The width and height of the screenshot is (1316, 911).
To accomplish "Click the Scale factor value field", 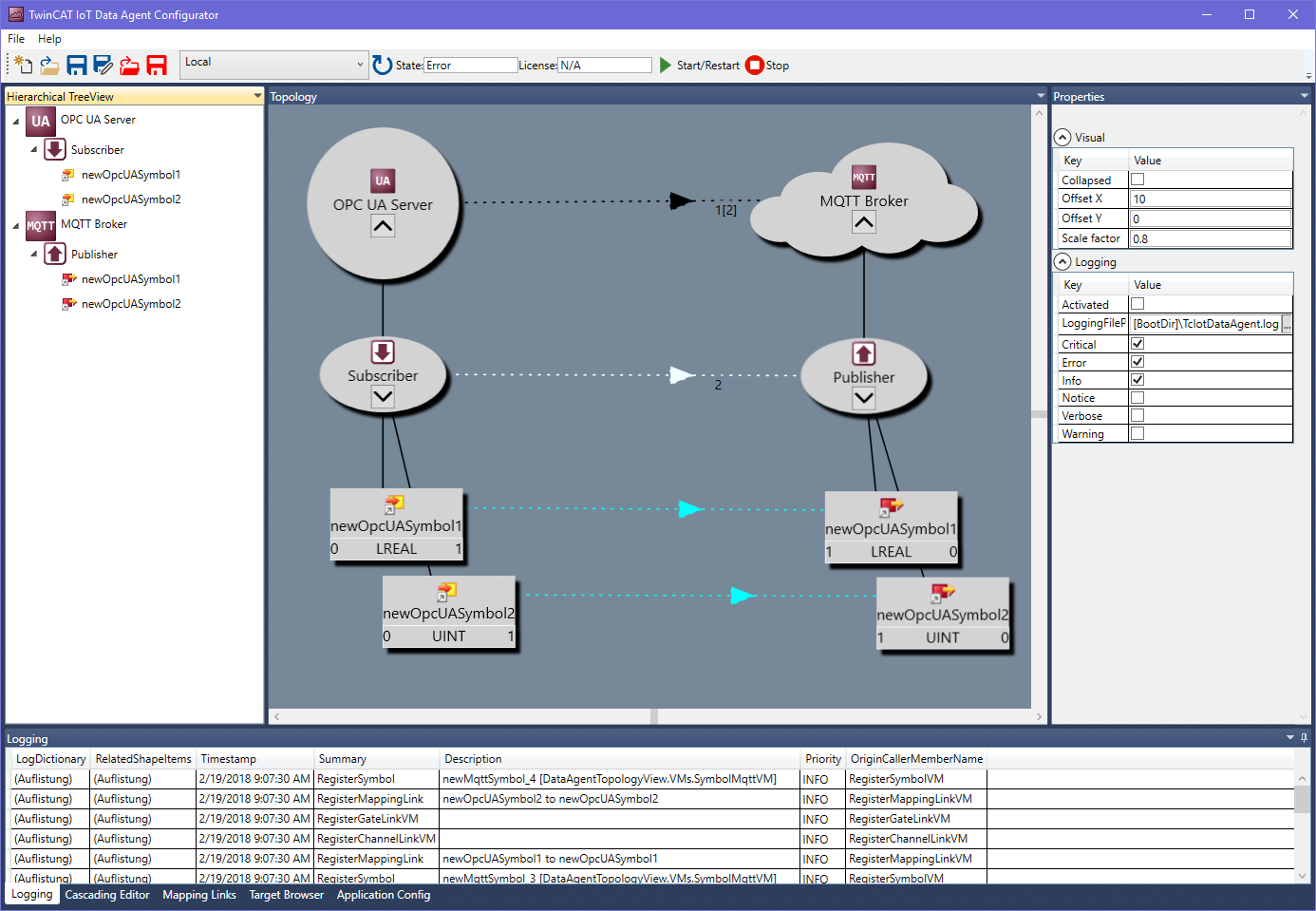I will point(1211,238).
